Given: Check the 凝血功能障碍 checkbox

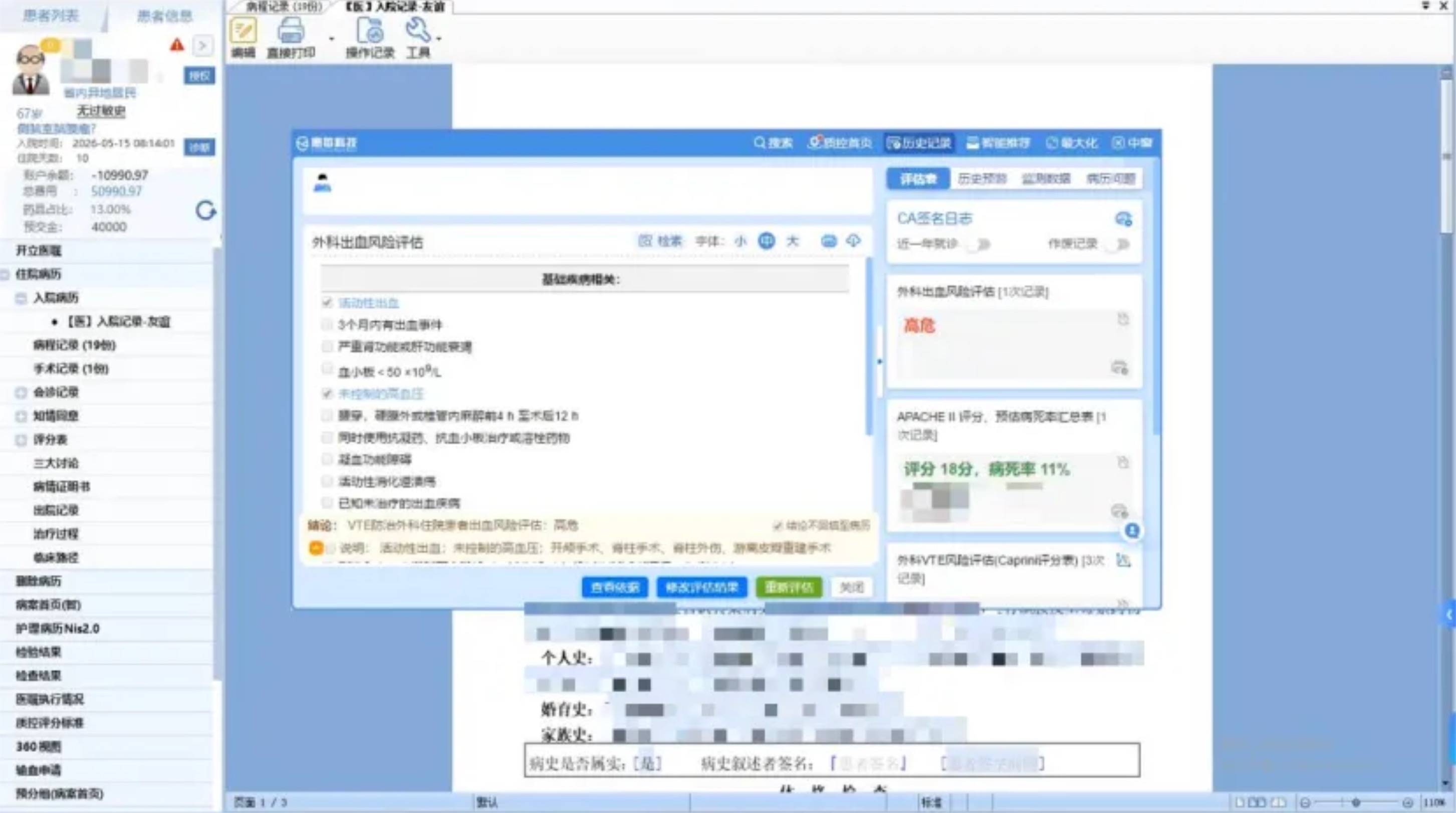Looking at the screenshot, I should [x=327, y=459].
